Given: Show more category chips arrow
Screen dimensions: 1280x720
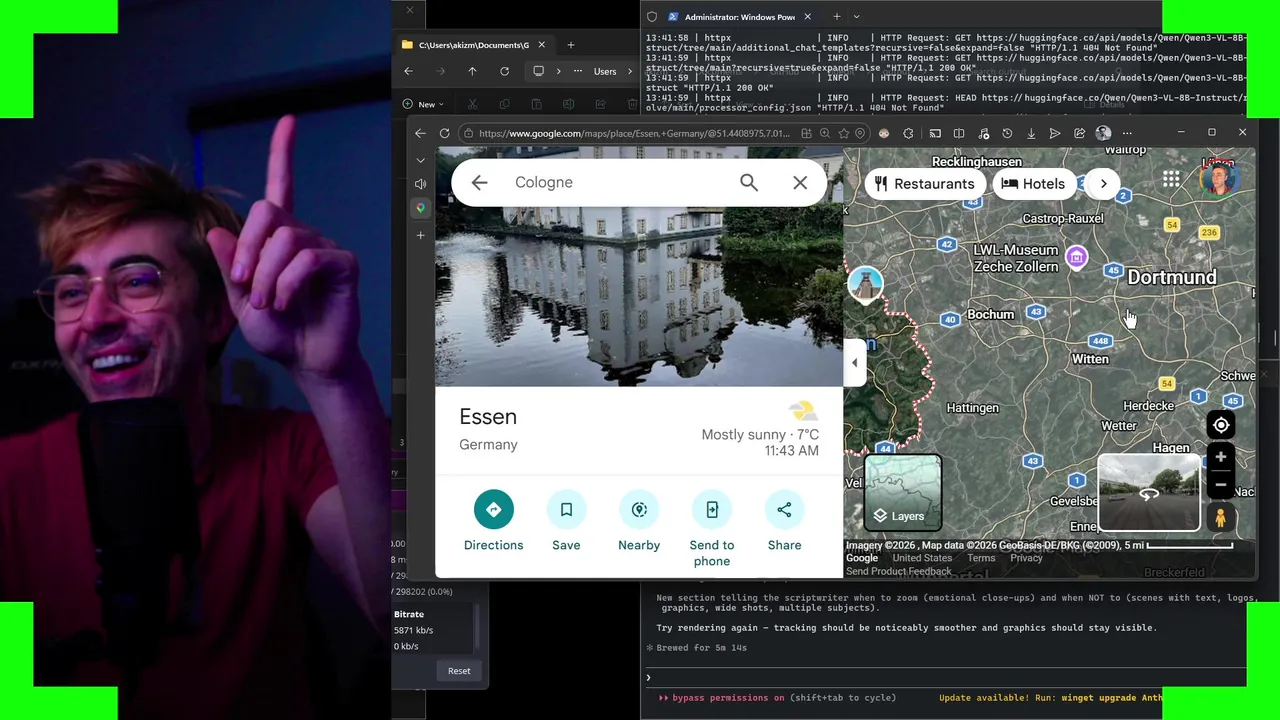Looking at the screenshot, I should pos(1103,183).
